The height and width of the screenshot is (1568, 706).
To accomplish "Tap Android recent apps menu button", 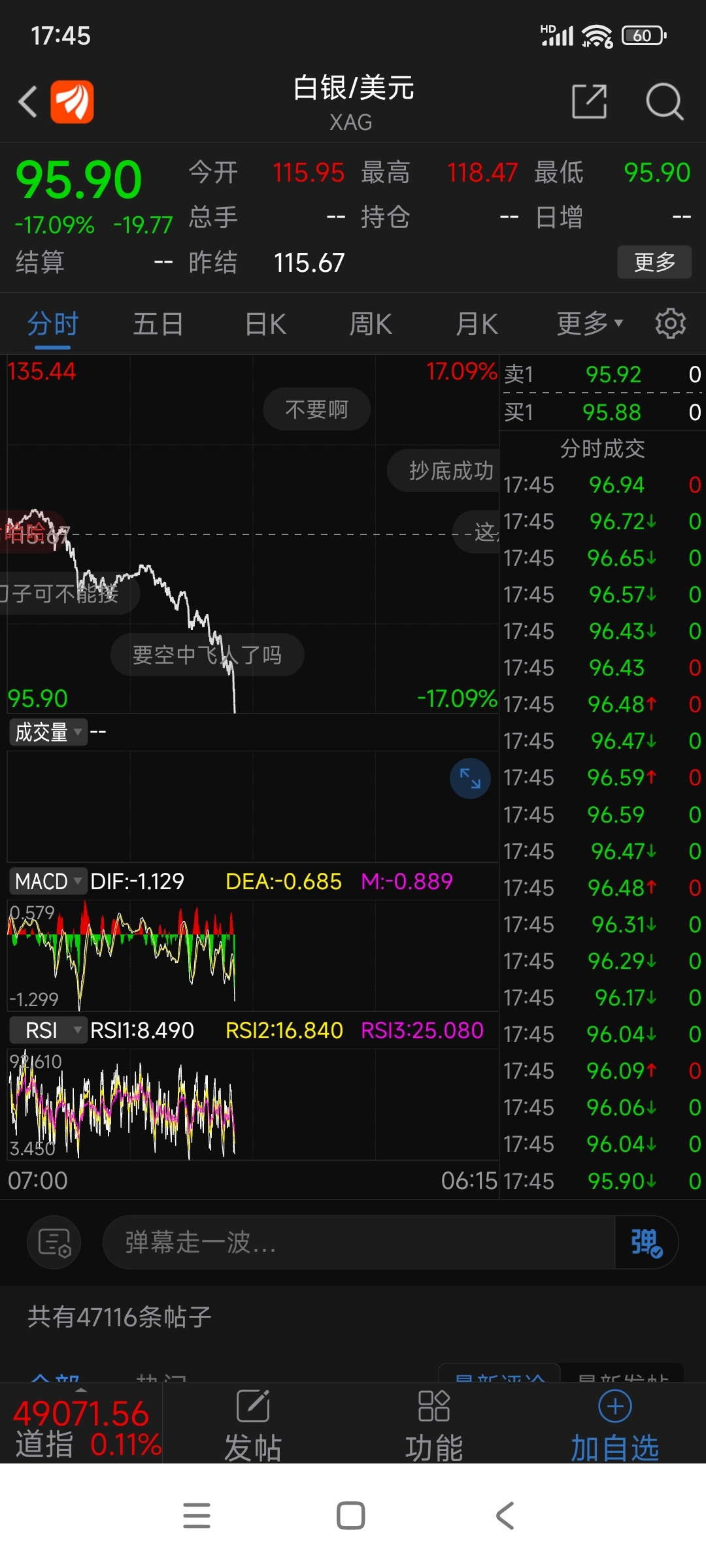I will pyautogui.click(x=197, y=1516).
